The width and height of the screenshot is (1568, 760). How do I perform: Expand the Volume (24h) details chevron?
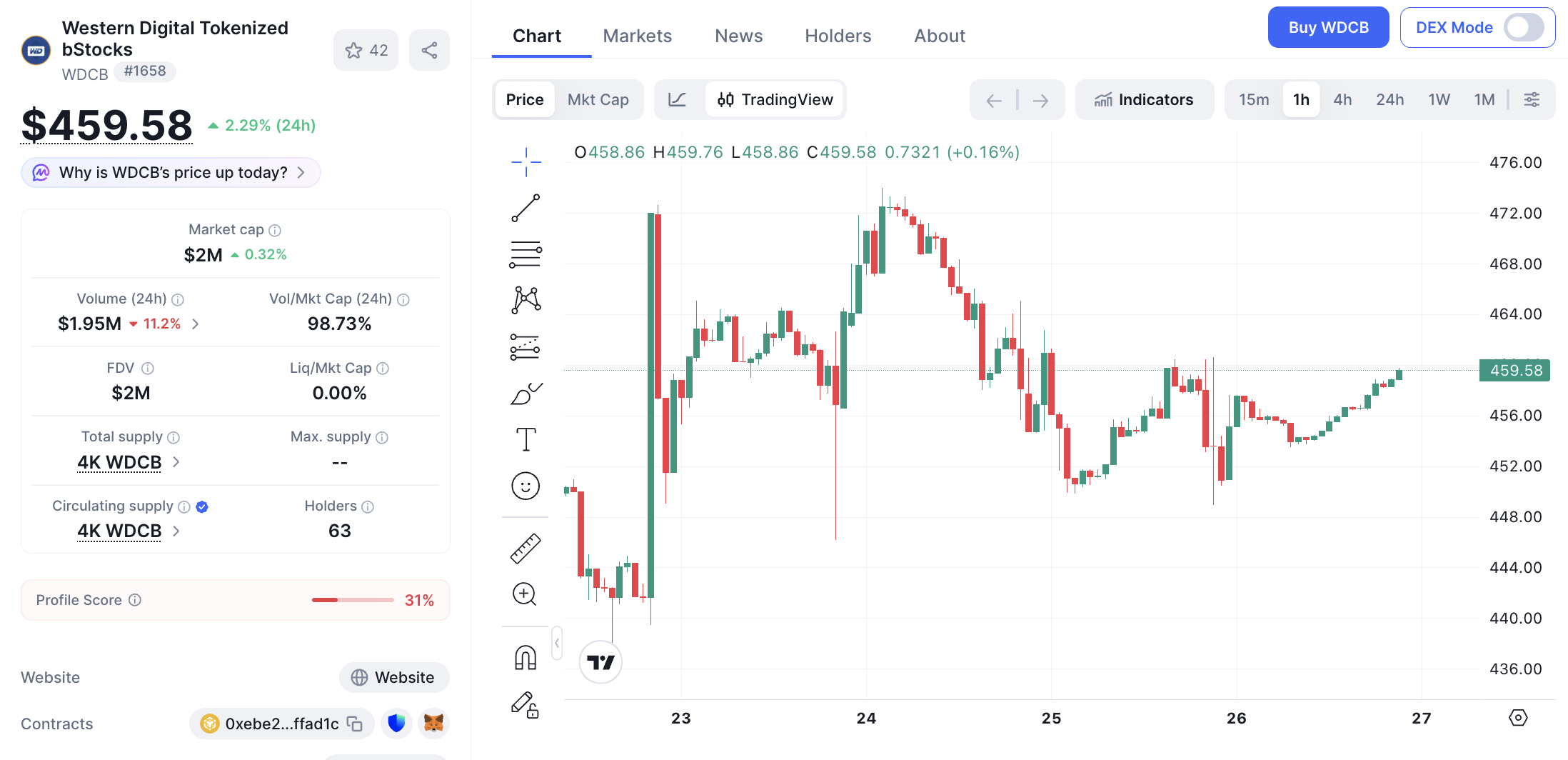point(196,324)
